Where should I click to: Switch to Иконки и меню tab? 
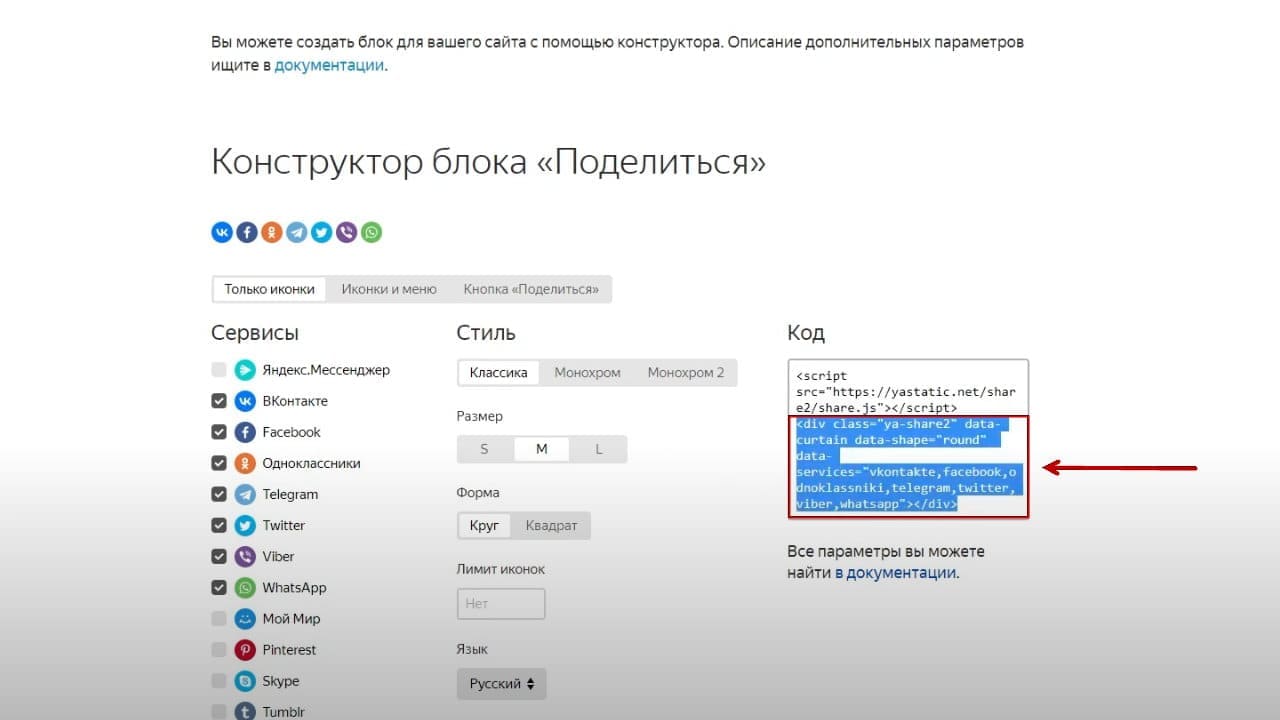(389, 289)
